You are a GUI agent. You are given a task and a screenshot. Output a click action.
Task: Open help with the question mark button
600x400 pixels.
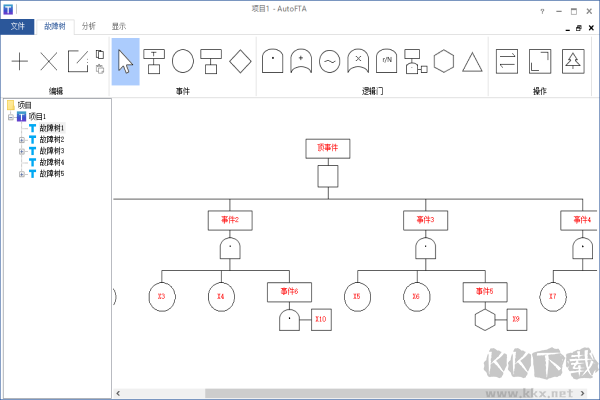[542, 10]
